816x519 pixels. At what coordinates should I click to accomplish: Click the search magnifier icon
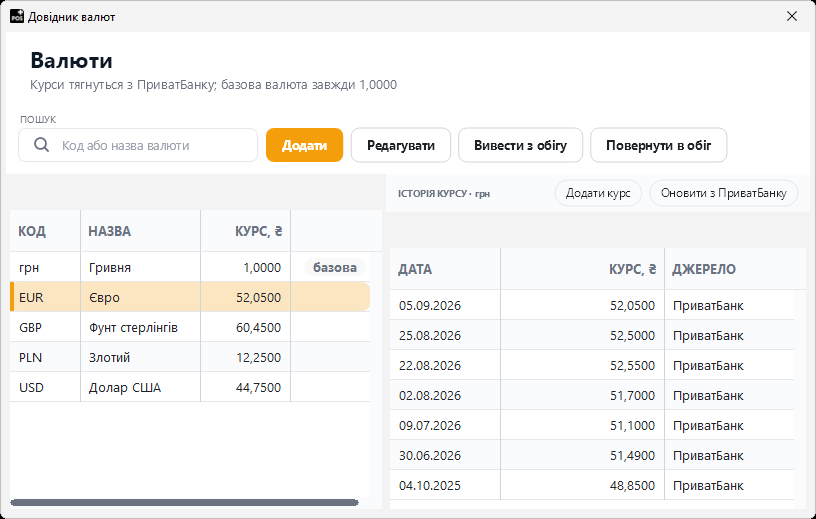point(42,145)
